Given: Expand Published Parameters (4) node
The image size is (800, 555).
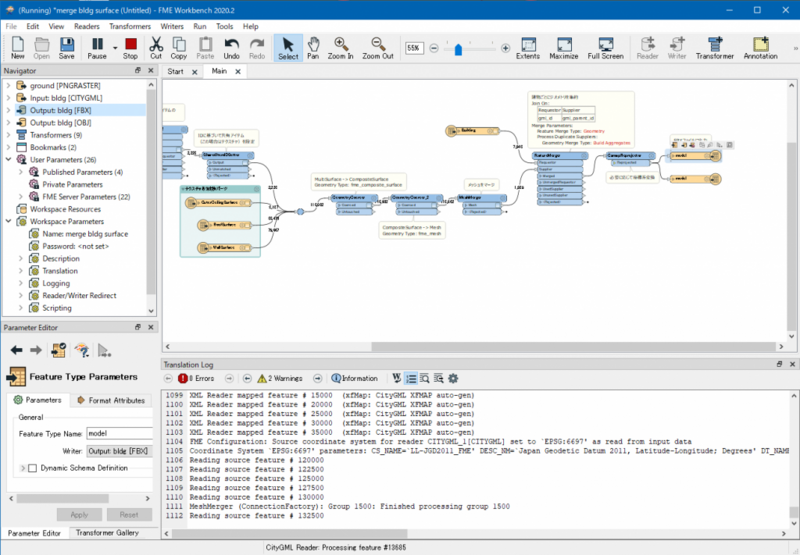Looking at the screenshot, I should click(20, 172).
